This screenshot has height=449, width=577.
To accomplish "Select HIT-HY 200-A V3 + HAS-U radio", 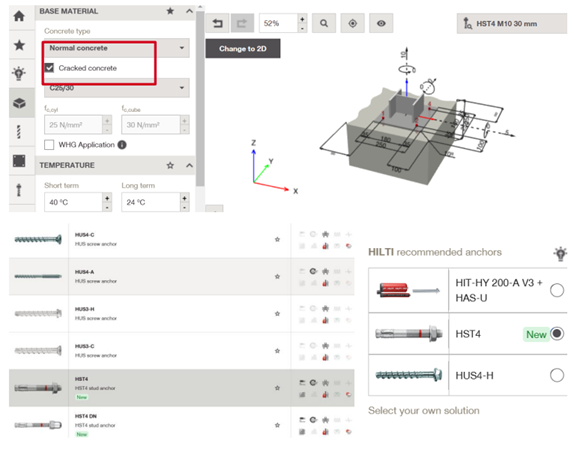I will 557,290.
